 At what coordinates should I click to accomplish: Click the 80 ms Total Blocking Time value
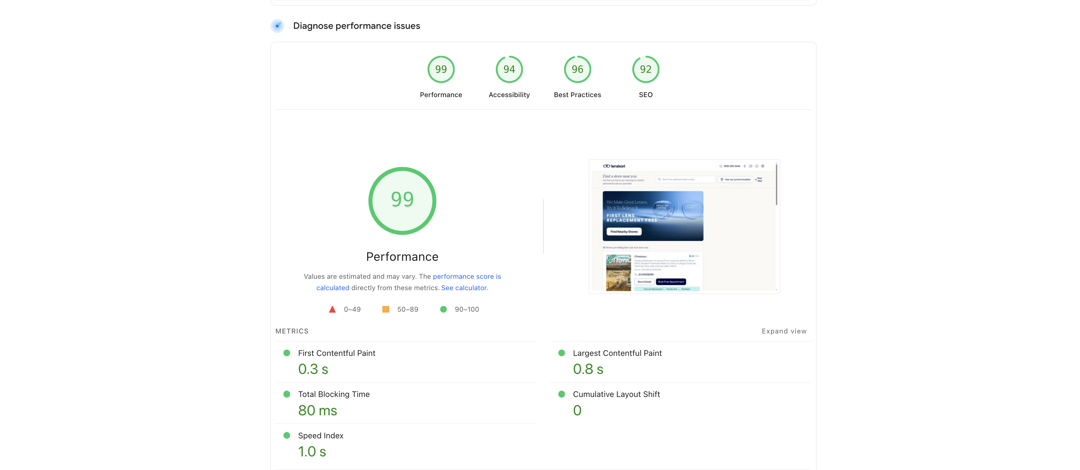click(318, 411)
